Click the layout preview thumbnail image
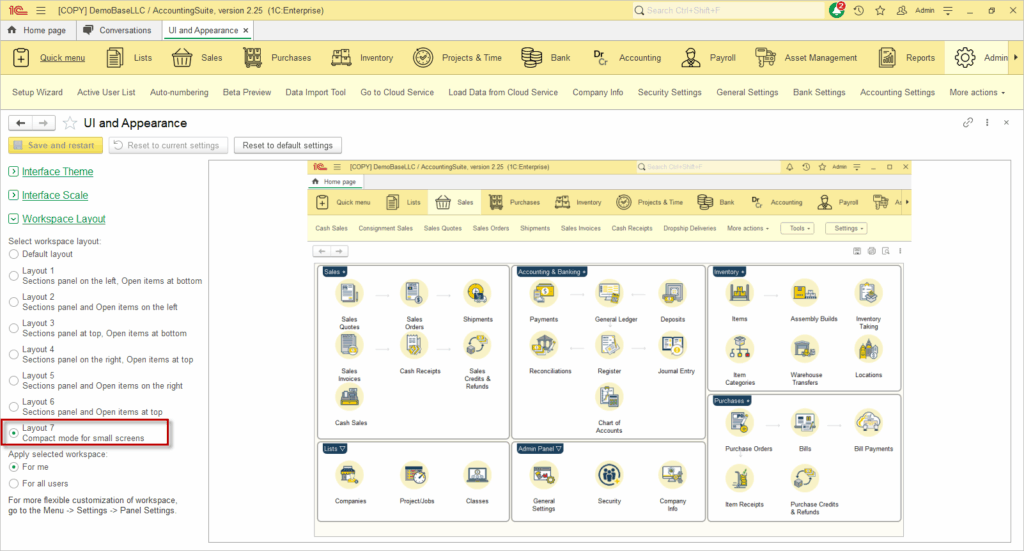The height and width of the screenshot is (551, 1024). 609,349
